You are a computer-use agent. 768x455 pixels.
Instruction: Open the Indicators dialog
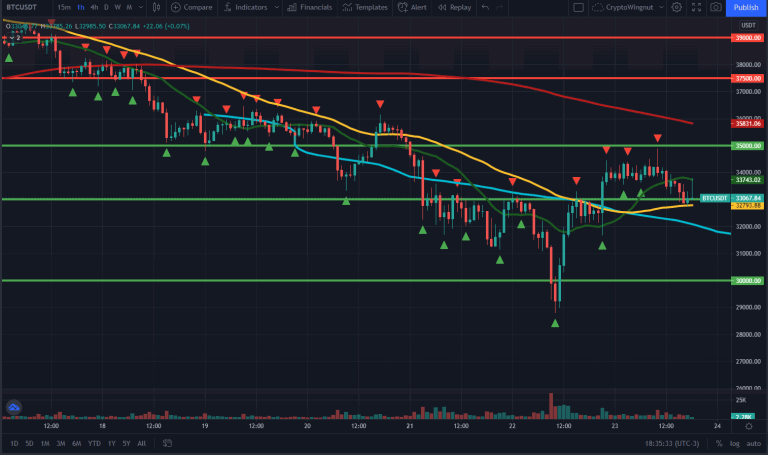245,7
